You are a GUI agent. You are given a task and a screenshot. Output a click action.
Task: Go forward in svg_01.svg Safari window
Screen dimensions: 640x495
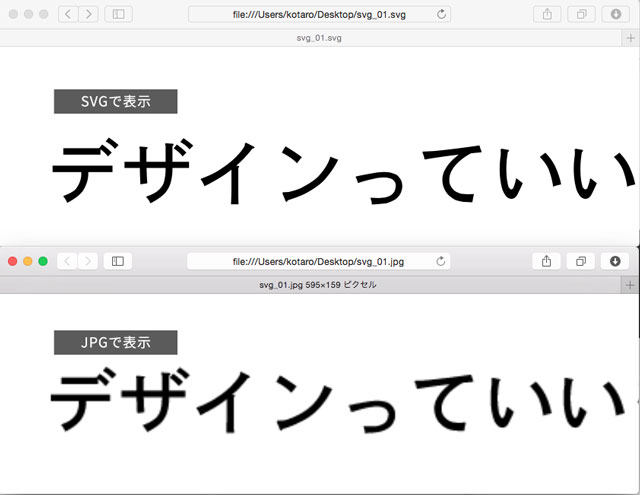[88, 14]
